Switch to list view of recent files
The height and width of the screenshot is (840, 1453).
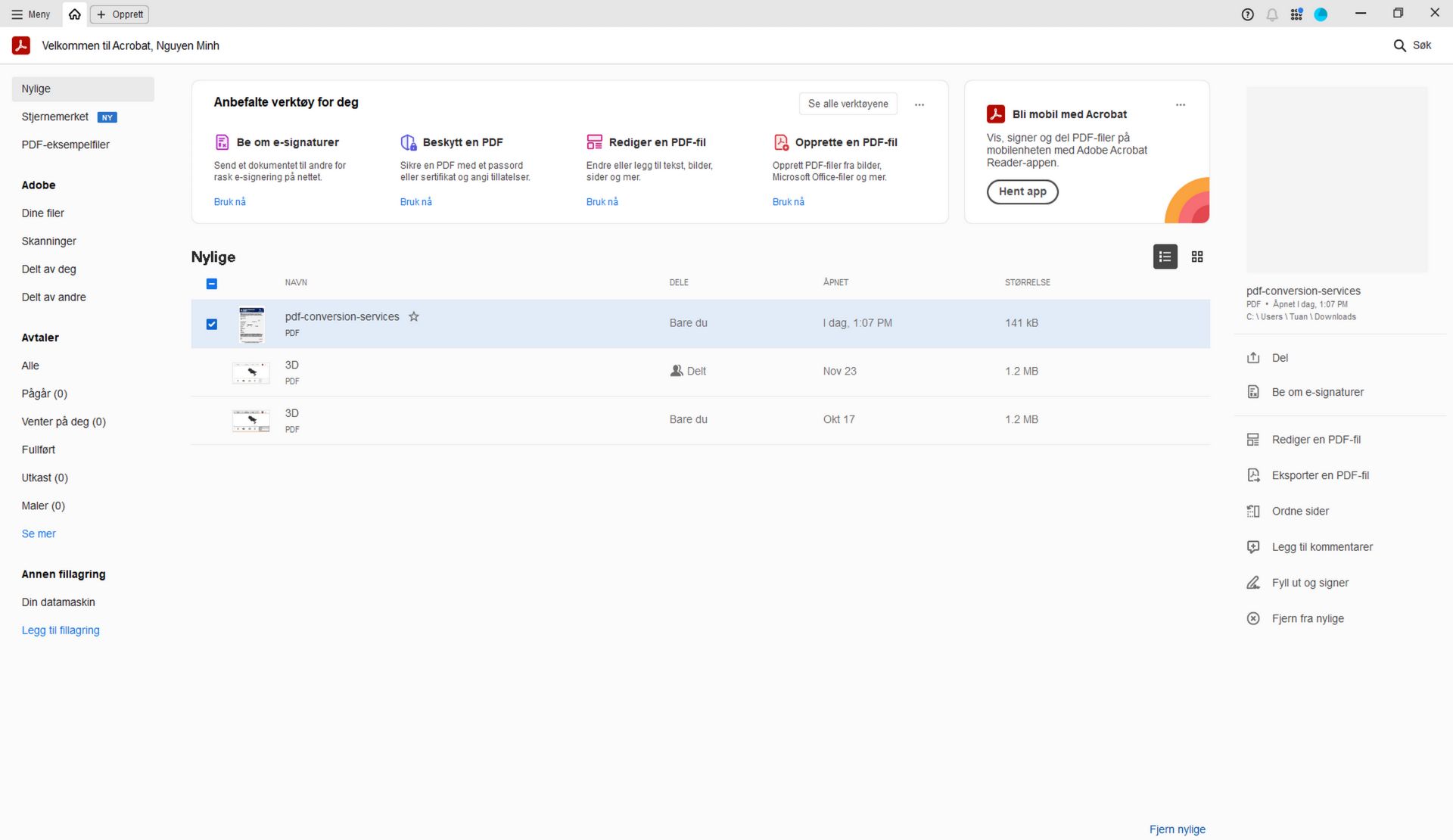pos(1165,257)
